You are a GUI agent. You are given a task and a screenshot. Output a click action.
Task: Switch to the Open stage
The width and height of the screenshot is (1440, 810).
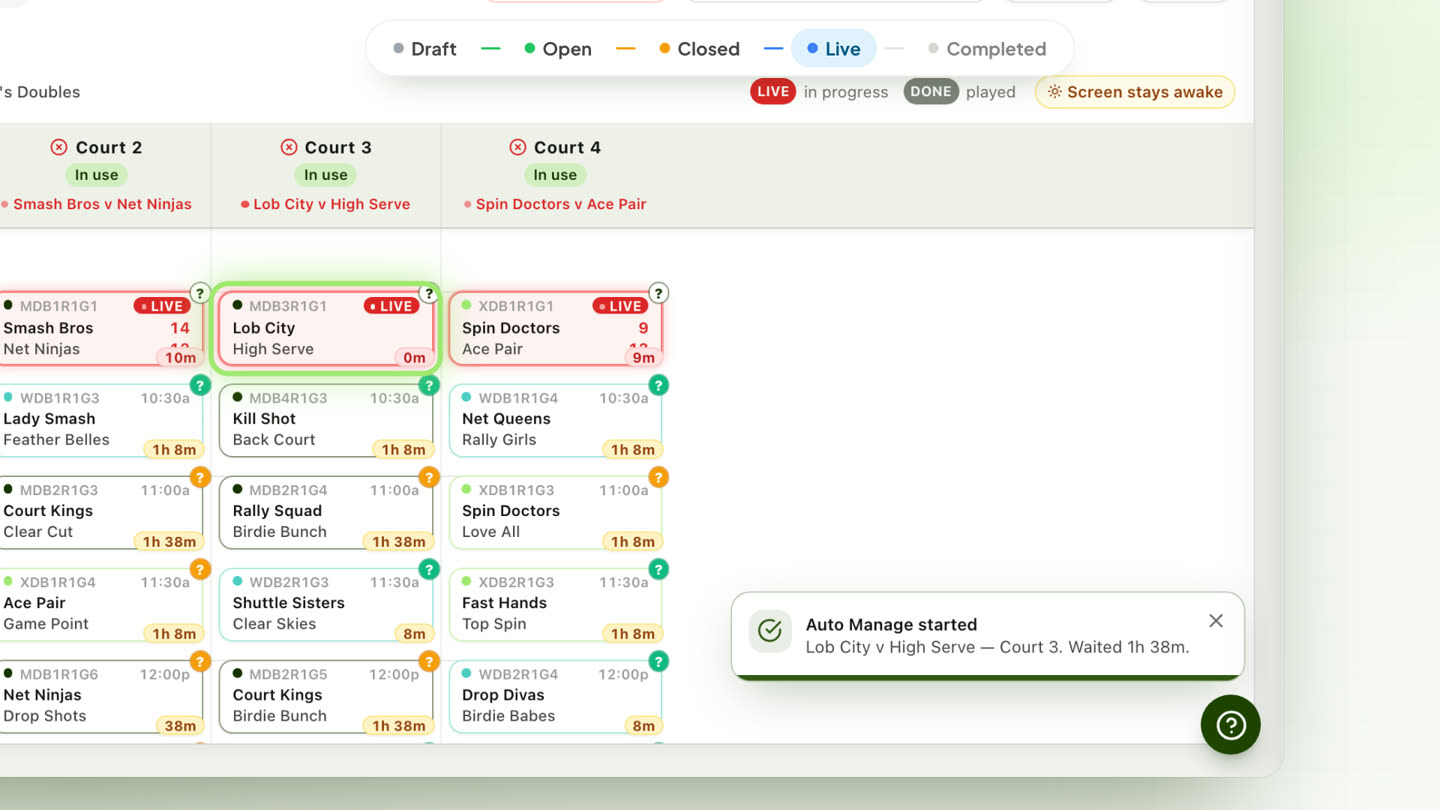558,49
